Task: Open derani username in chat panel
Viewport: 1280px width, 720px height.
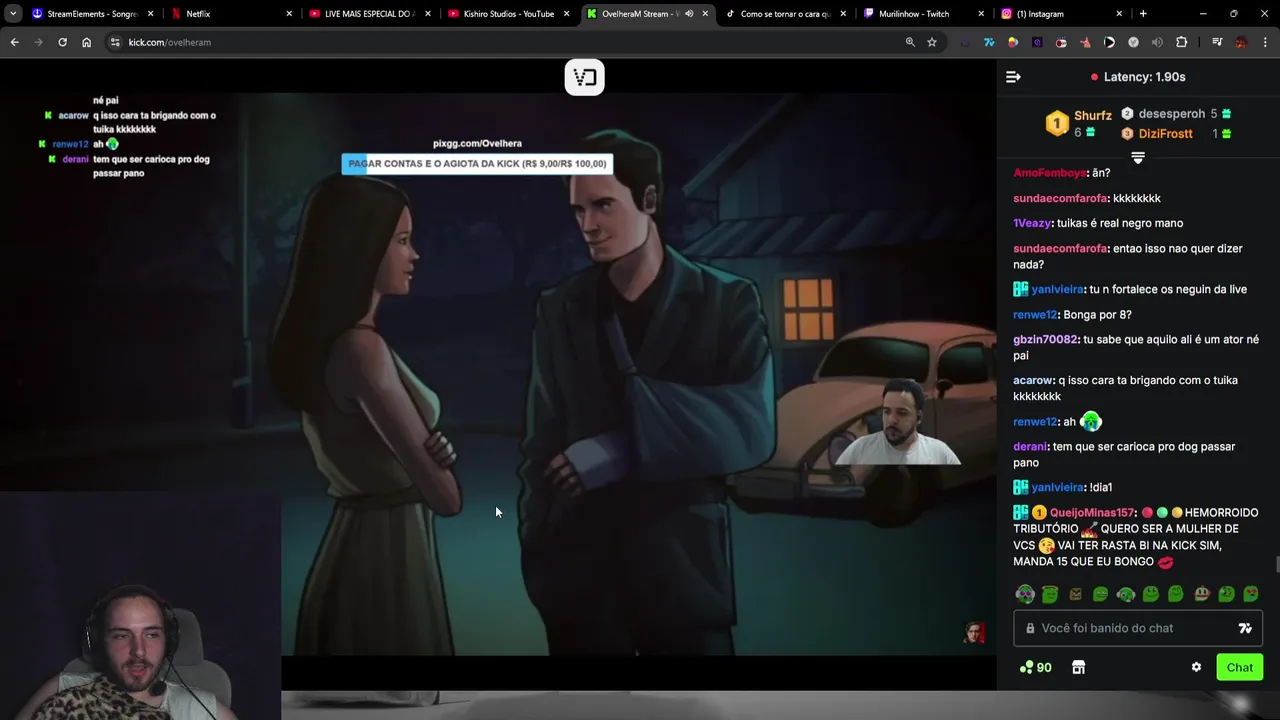Action: click(x=1030, y=446)
